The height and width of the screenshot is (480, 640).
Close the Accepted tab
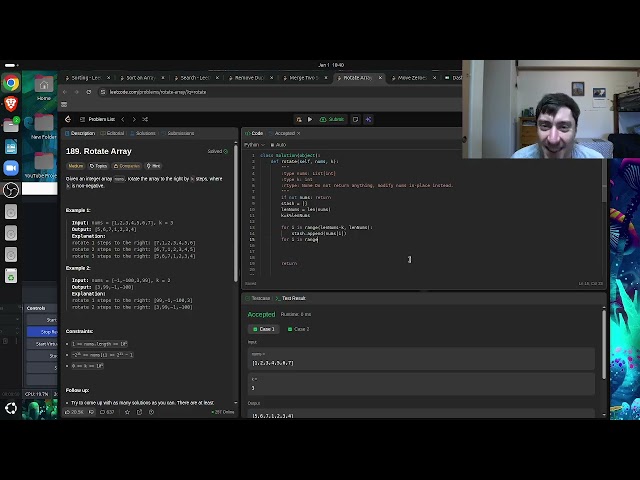[x=298, y=133]
